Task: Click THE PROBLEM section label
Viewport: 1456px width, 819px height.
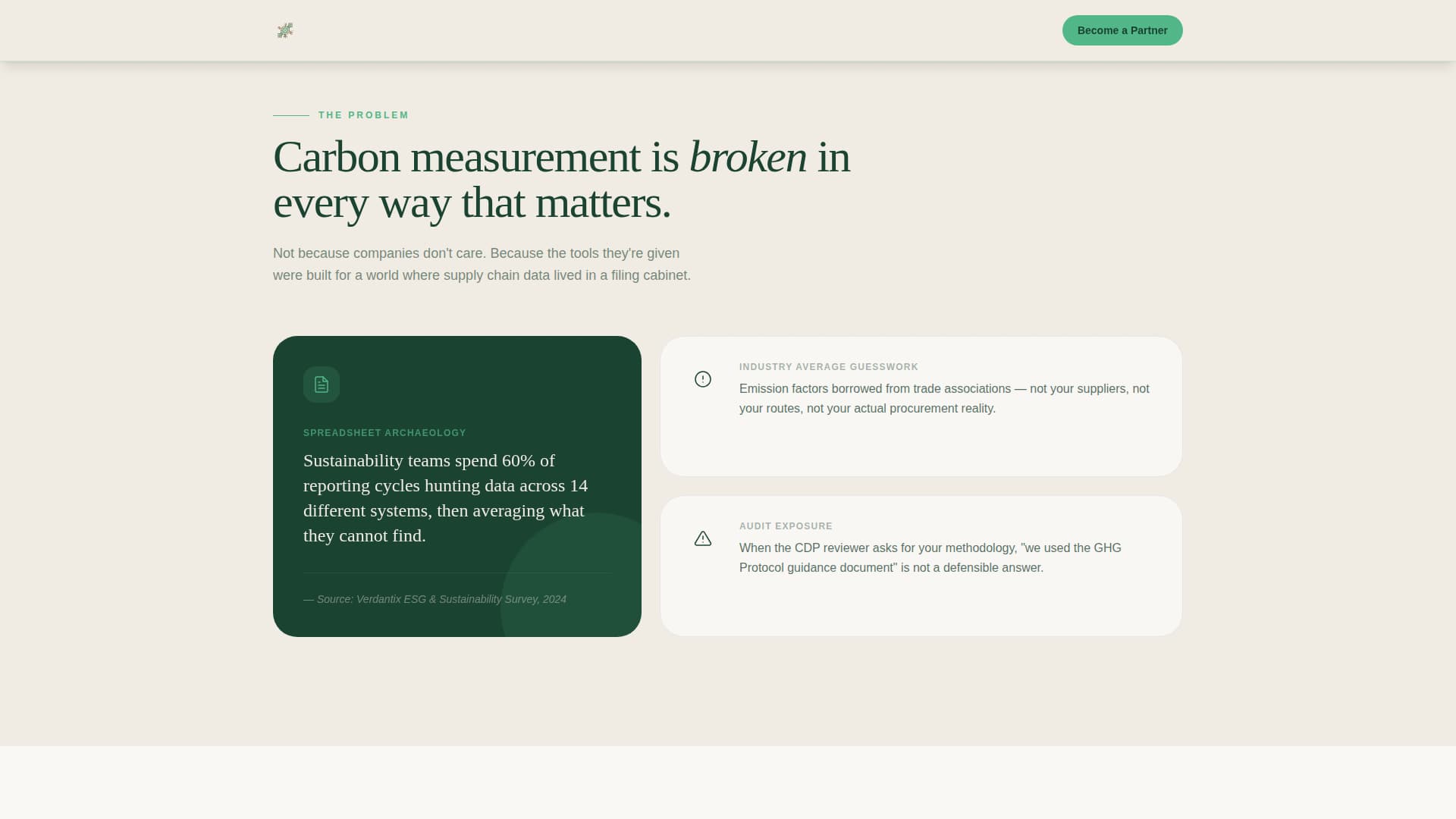Action: pyautogui.click(x=363, y=115)
